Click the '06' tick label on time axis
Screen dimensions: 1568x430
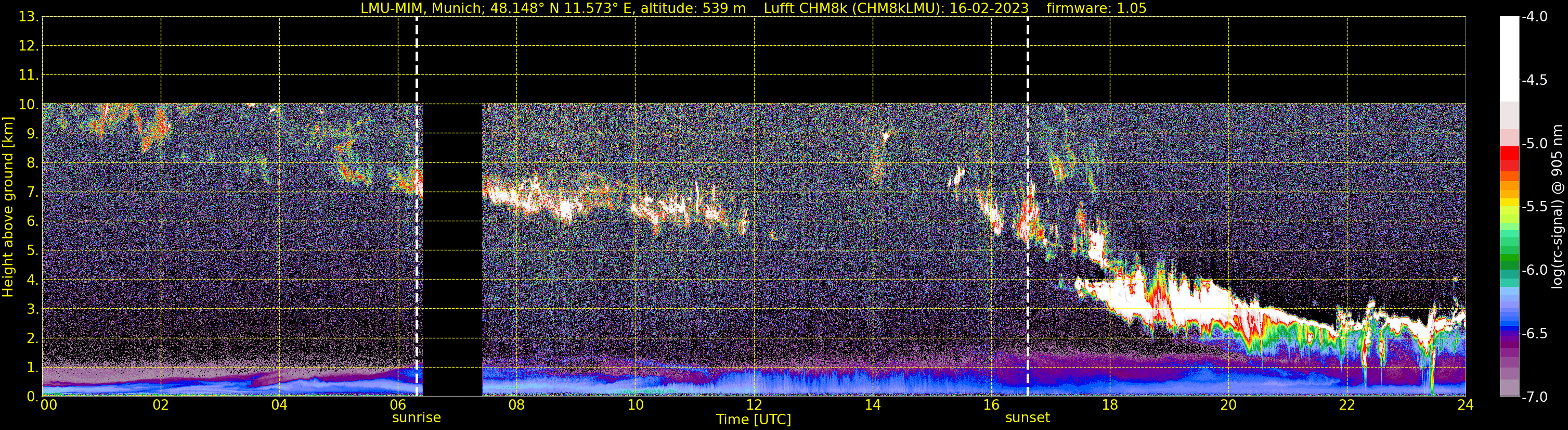(x=398, y=405)
